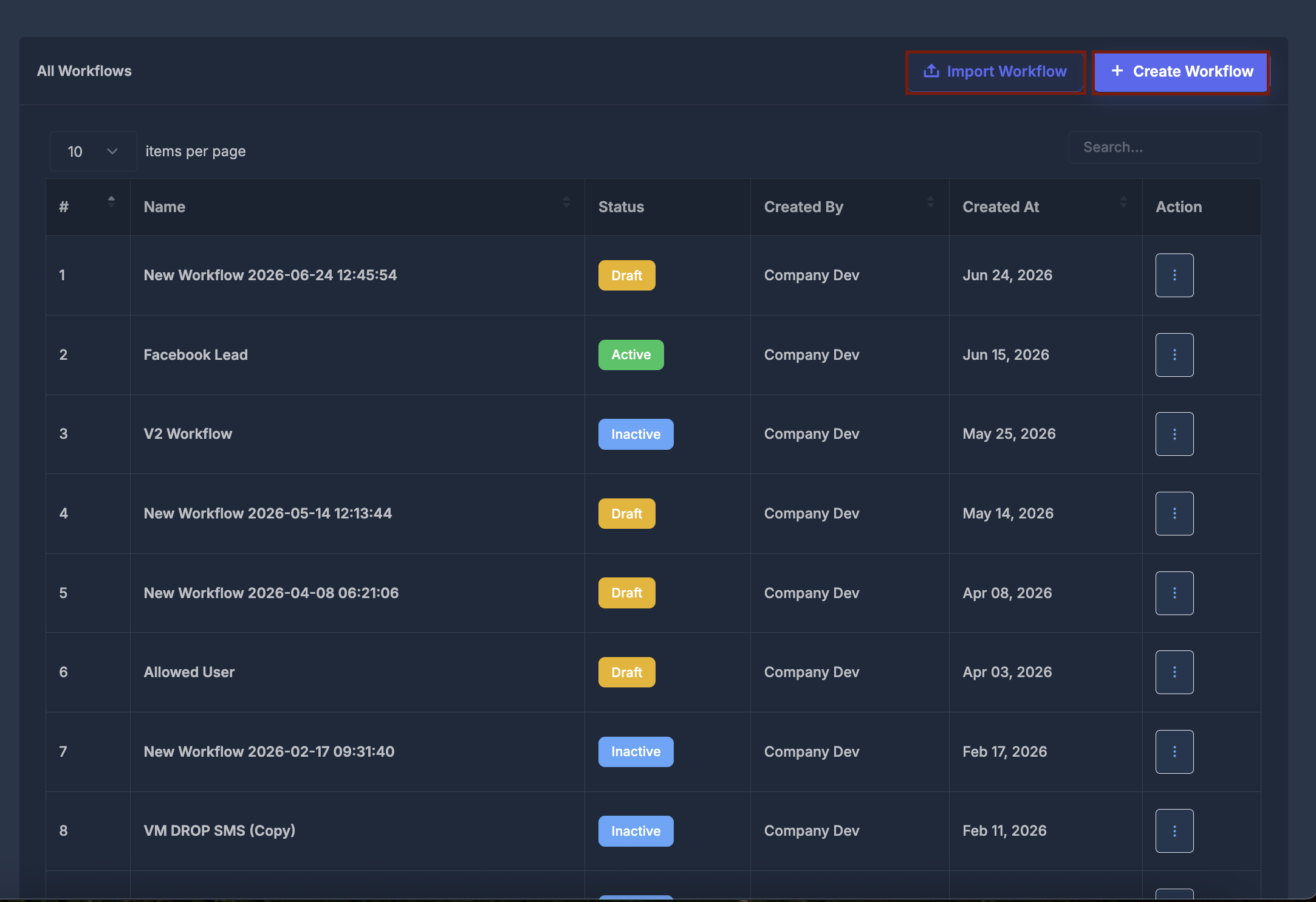Click Inactive badge of VM DROP SMS (Copy)
The width and height of the screenshot is (1316, 902).
pyautogui.click(x=636, y=831)
